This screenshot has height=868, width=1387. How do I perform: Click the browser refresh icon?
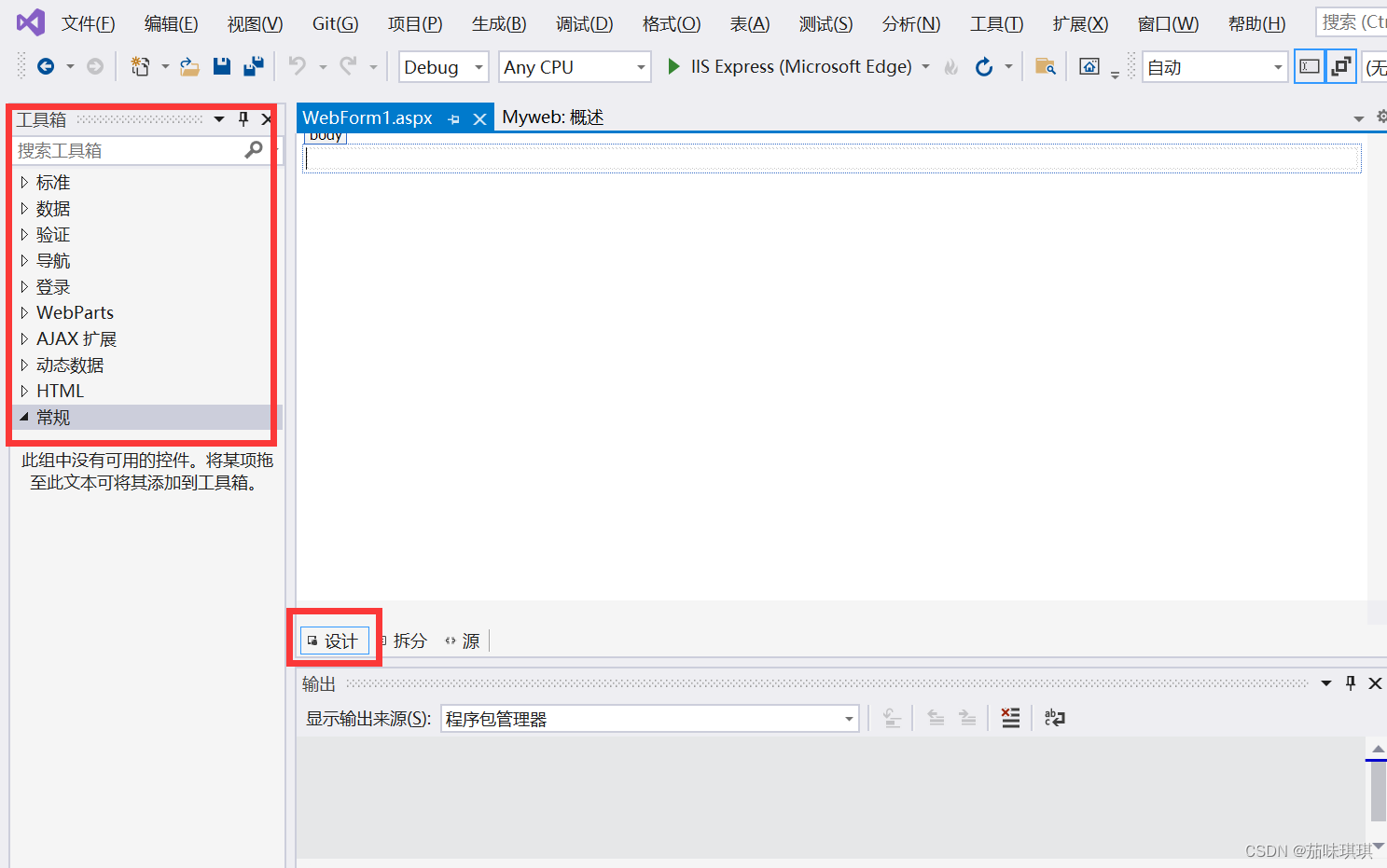click(x=984, y=67)
